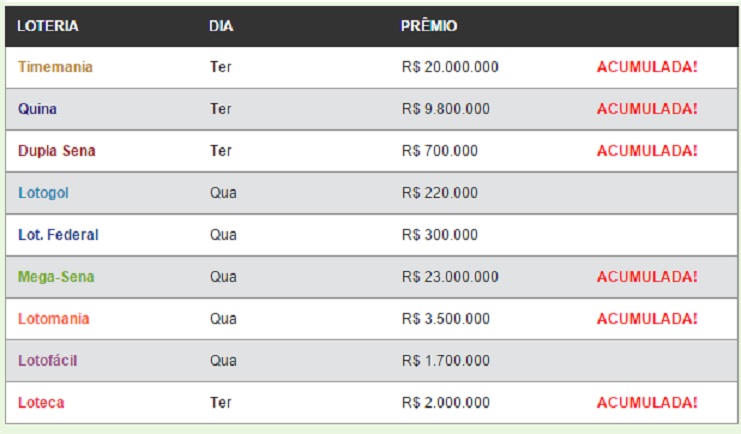Click the Lotofácil R$ 1.700.000 prize
Image resolution: width=741 pixels, height=434 pixels.
click(446, 361)
